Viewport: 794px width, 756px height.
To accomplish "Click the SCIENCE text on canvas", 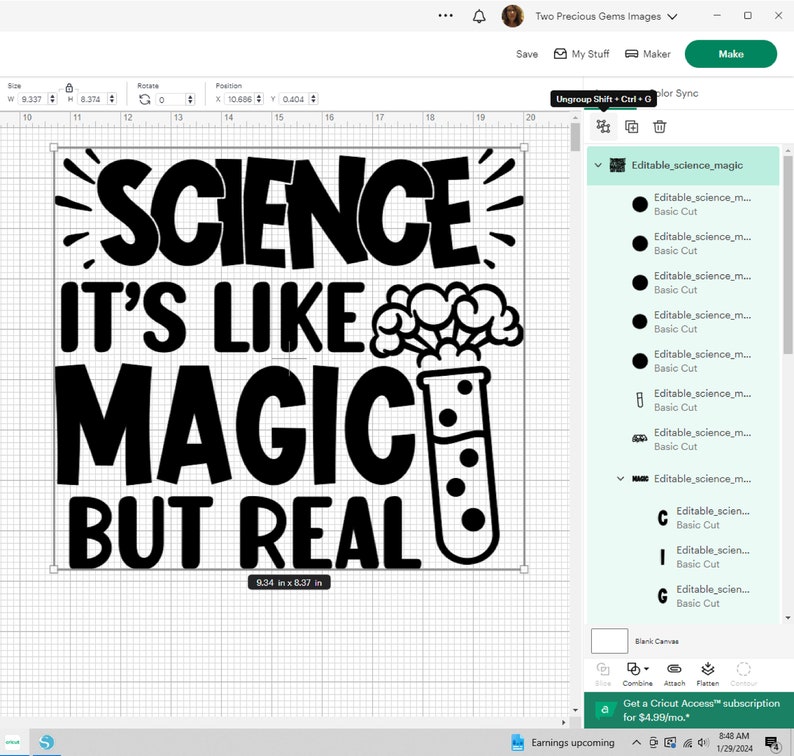I will coord(289,212).
